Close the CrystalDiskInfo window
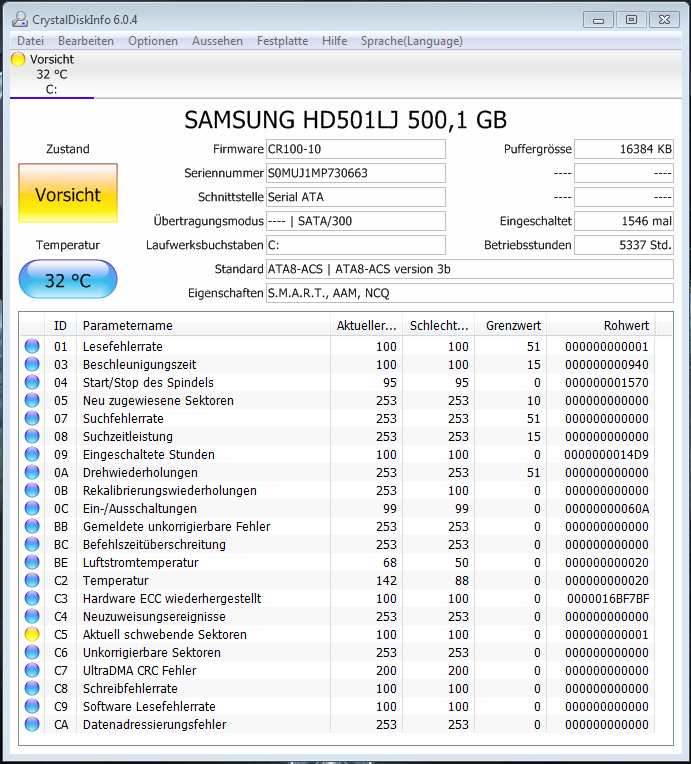 point(664,20)
